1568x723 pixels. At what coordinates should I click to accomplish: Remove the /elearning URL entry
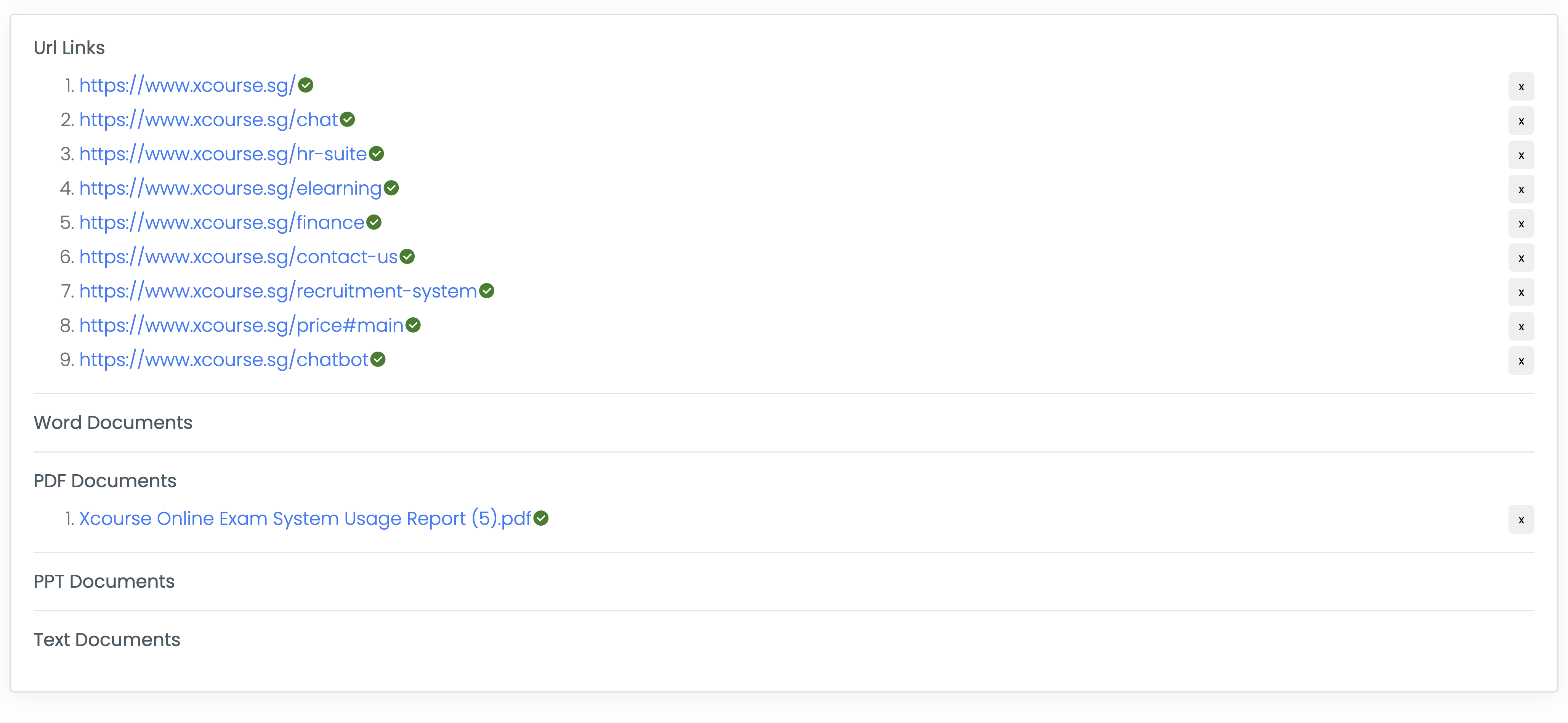point(1520,189)
